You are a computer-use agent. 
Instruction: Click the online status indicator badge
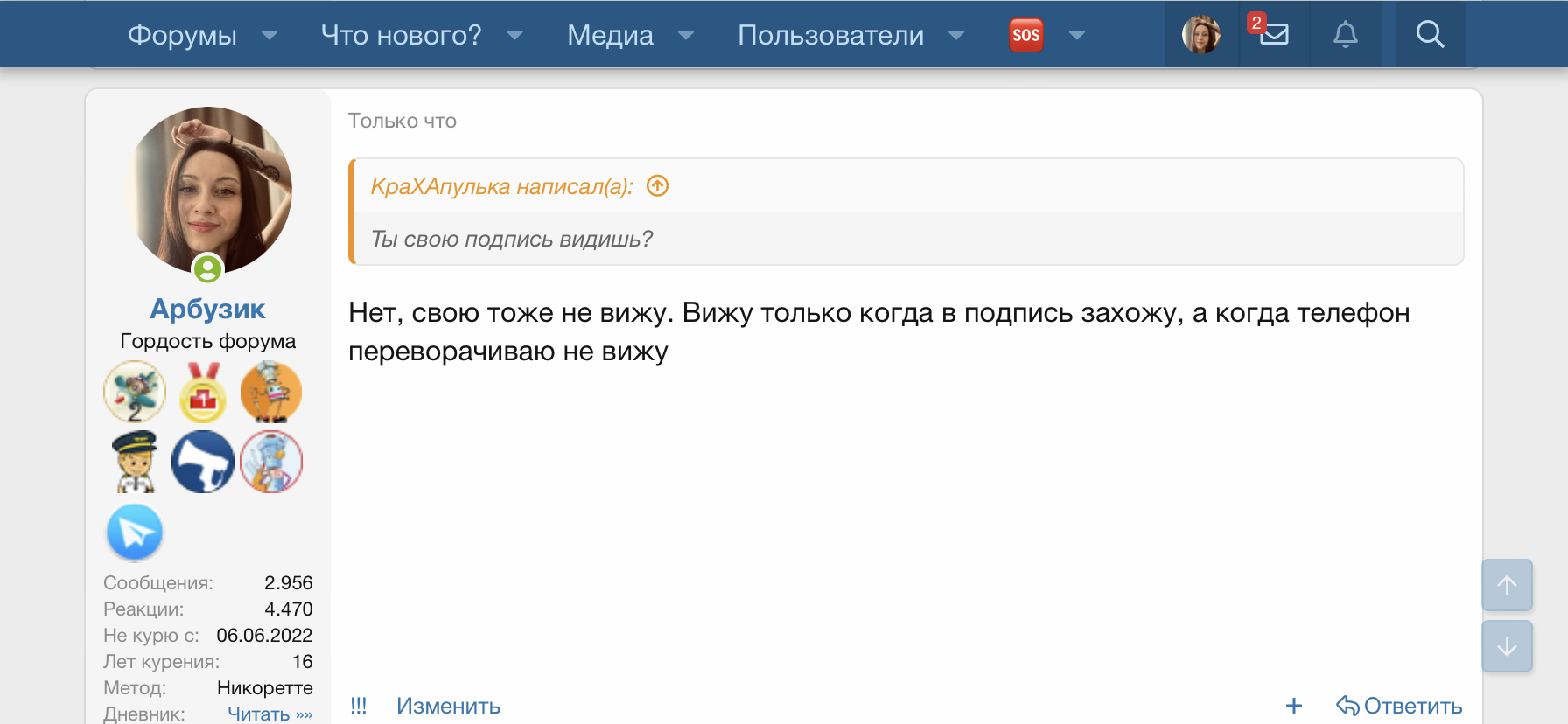(x=208, y=268)
